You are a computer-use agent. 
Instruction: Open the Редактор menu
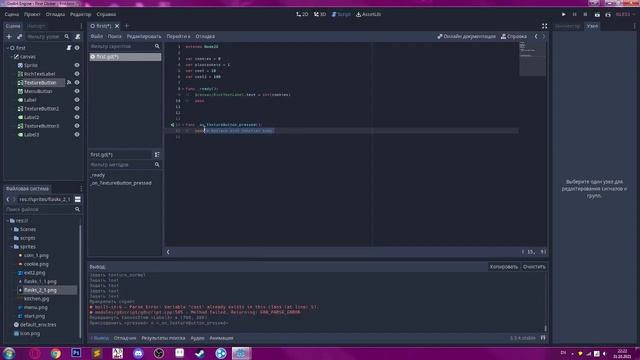[x=80, y=14]
